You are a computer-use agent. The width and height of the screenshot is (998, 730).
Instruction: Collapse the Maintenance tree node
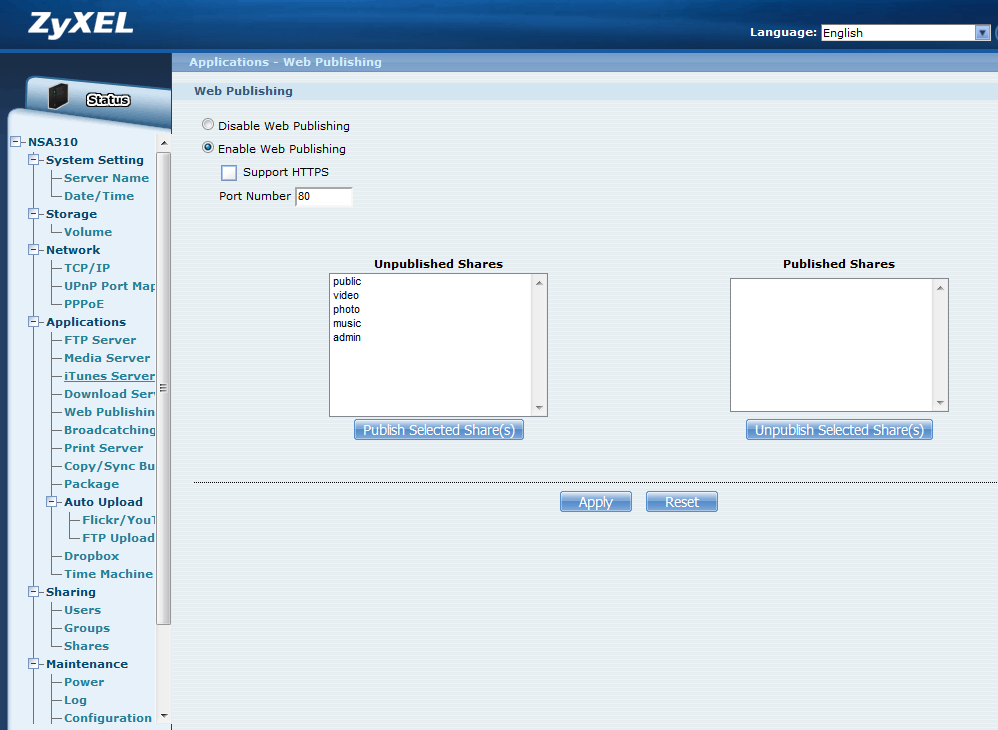(x=34, y=664)
